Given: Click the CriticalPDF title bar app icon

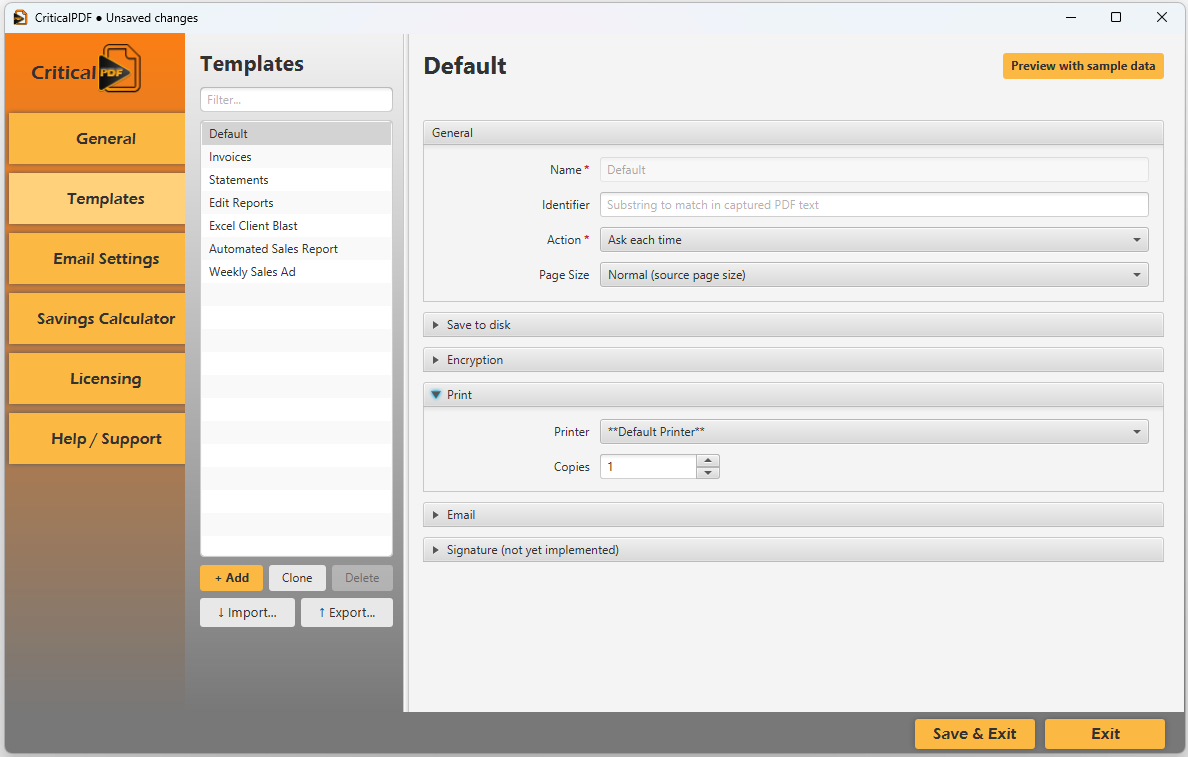Looking at the screenshot, I should (x=20, y=17).
